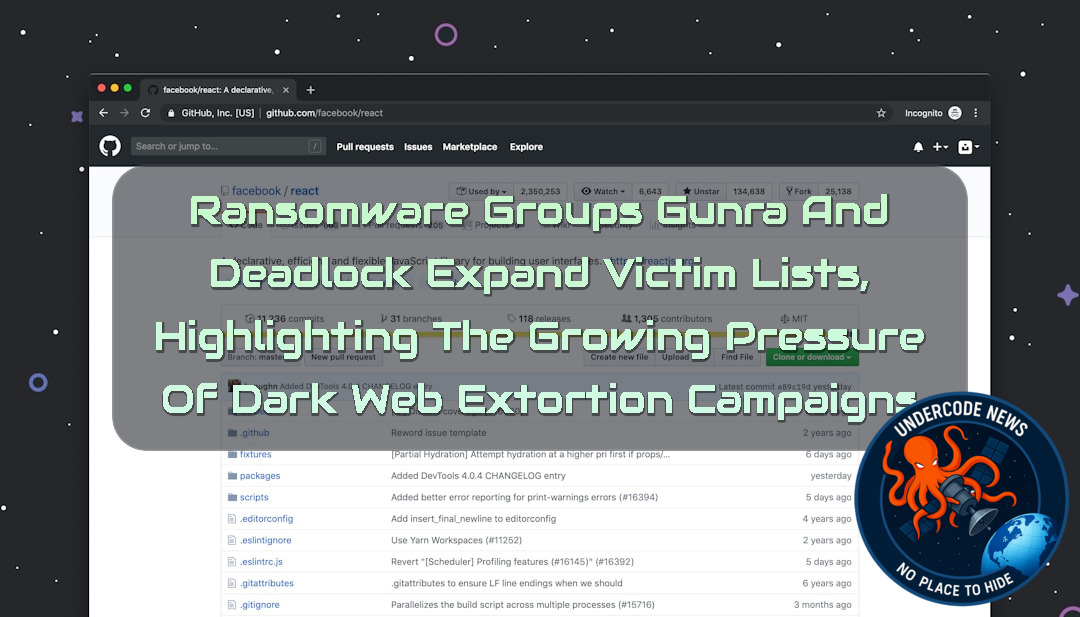The width and height of the screenshot is (1080, 617).
Task: Click the file icon beside .eslintignore
Action: (232, 541)
